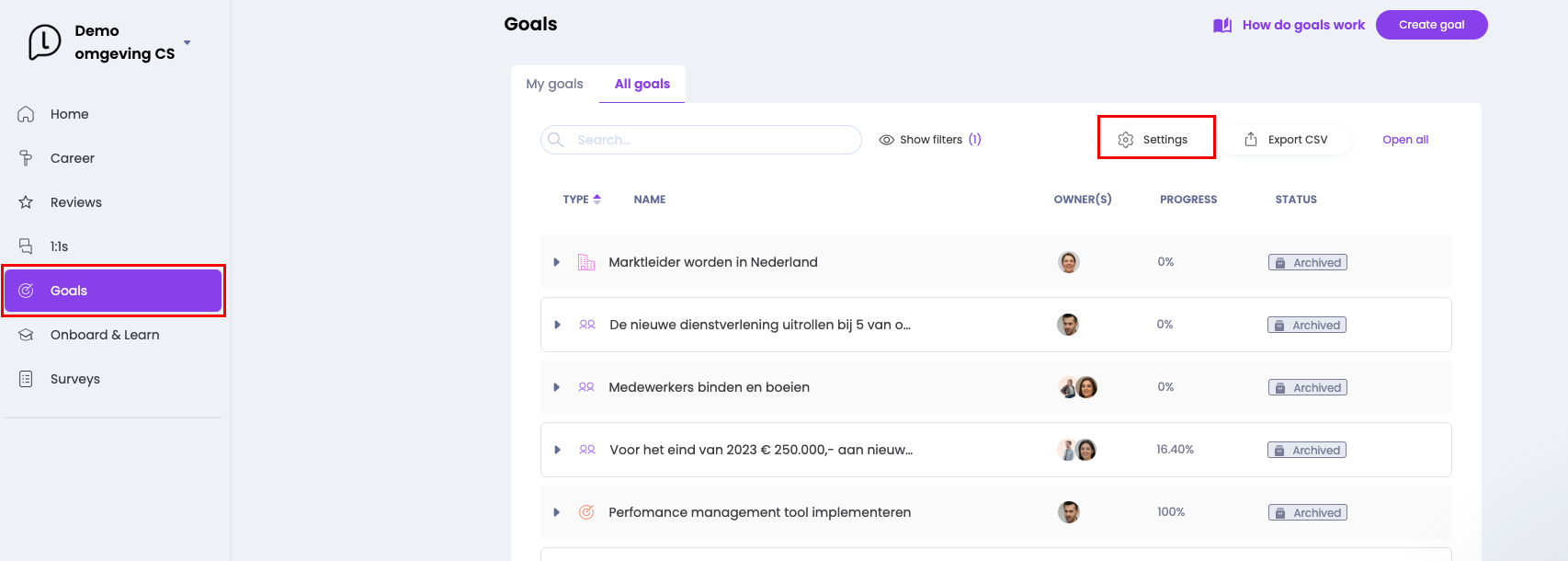Click the Home icon in sidebar
The image size is (1568, 561).
26,114
